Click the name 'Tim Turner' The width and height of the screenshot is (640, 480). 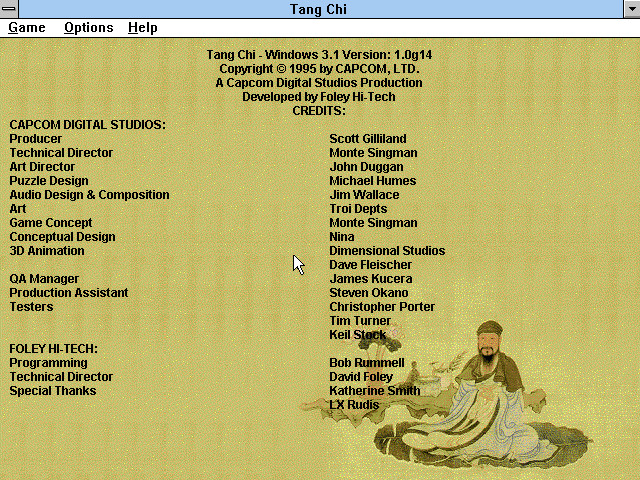(x=360, y=321)
